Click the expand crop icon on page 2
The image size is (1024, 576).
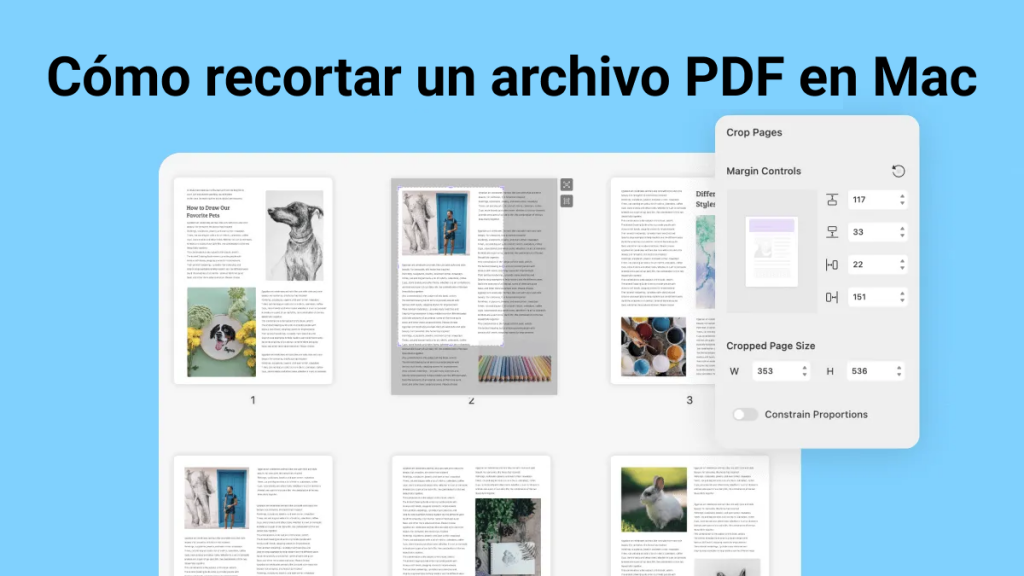[x=567, y=185]
